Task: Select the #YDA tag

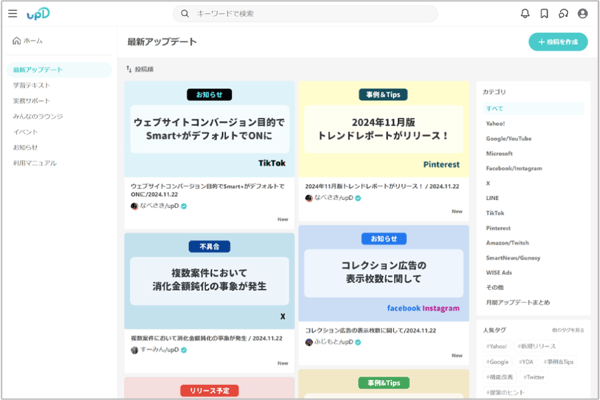Action: point(526,362)
